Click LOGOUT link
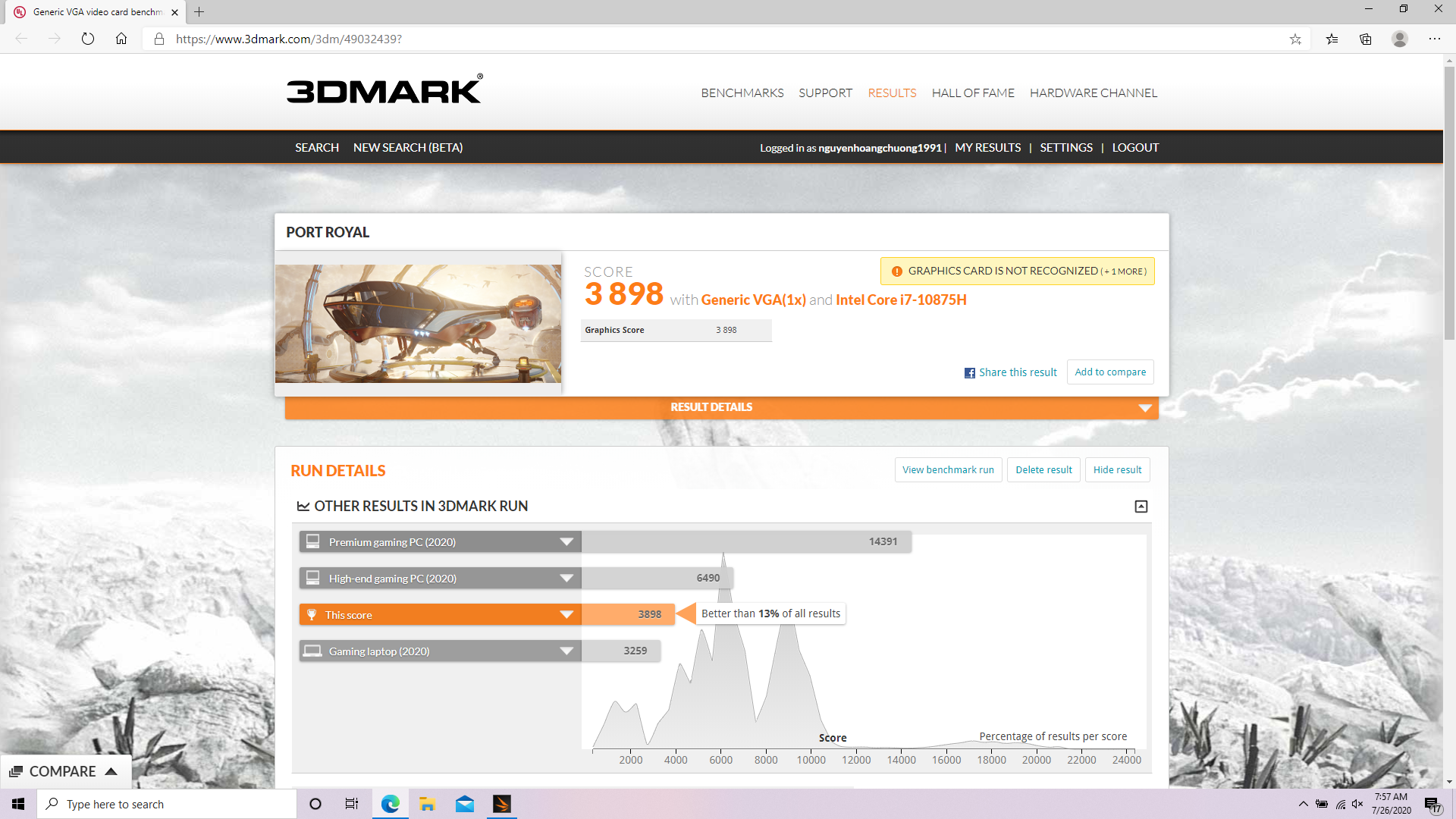This screenshot has height=819, width=1456. pos(1135,147)
